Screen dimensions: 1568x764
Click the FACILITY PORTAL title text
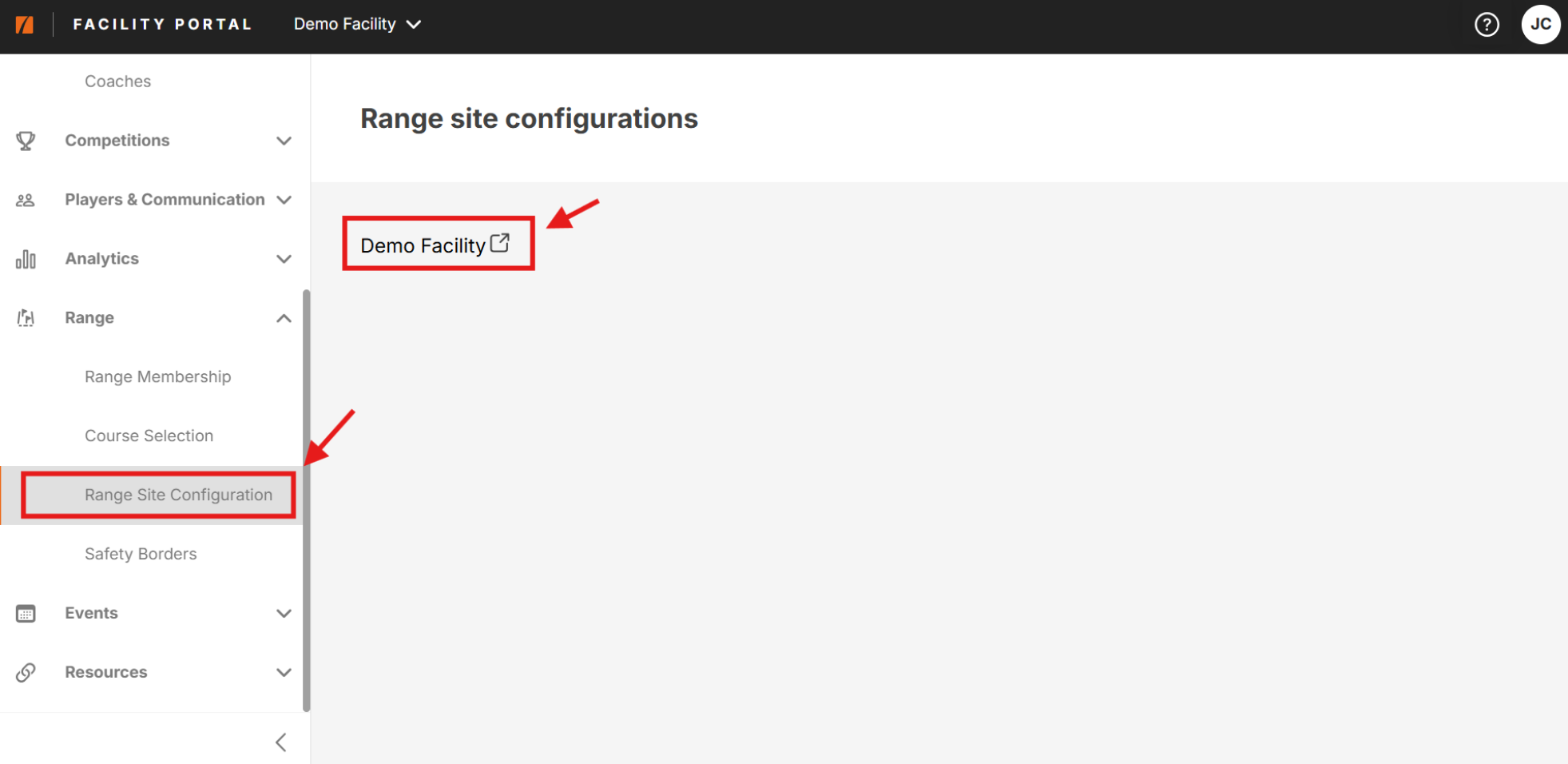[162, 25]
